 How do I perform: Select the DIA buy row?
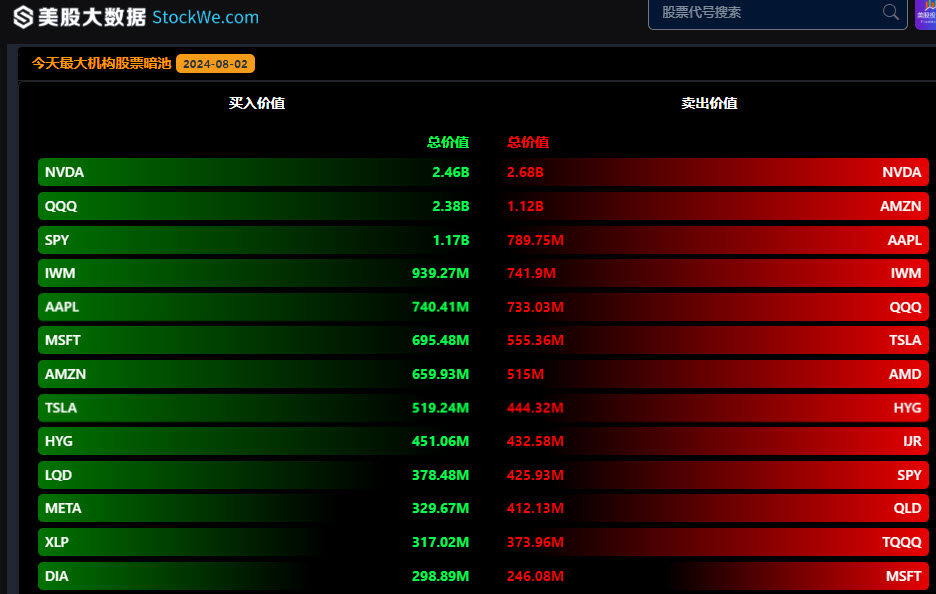256,576
